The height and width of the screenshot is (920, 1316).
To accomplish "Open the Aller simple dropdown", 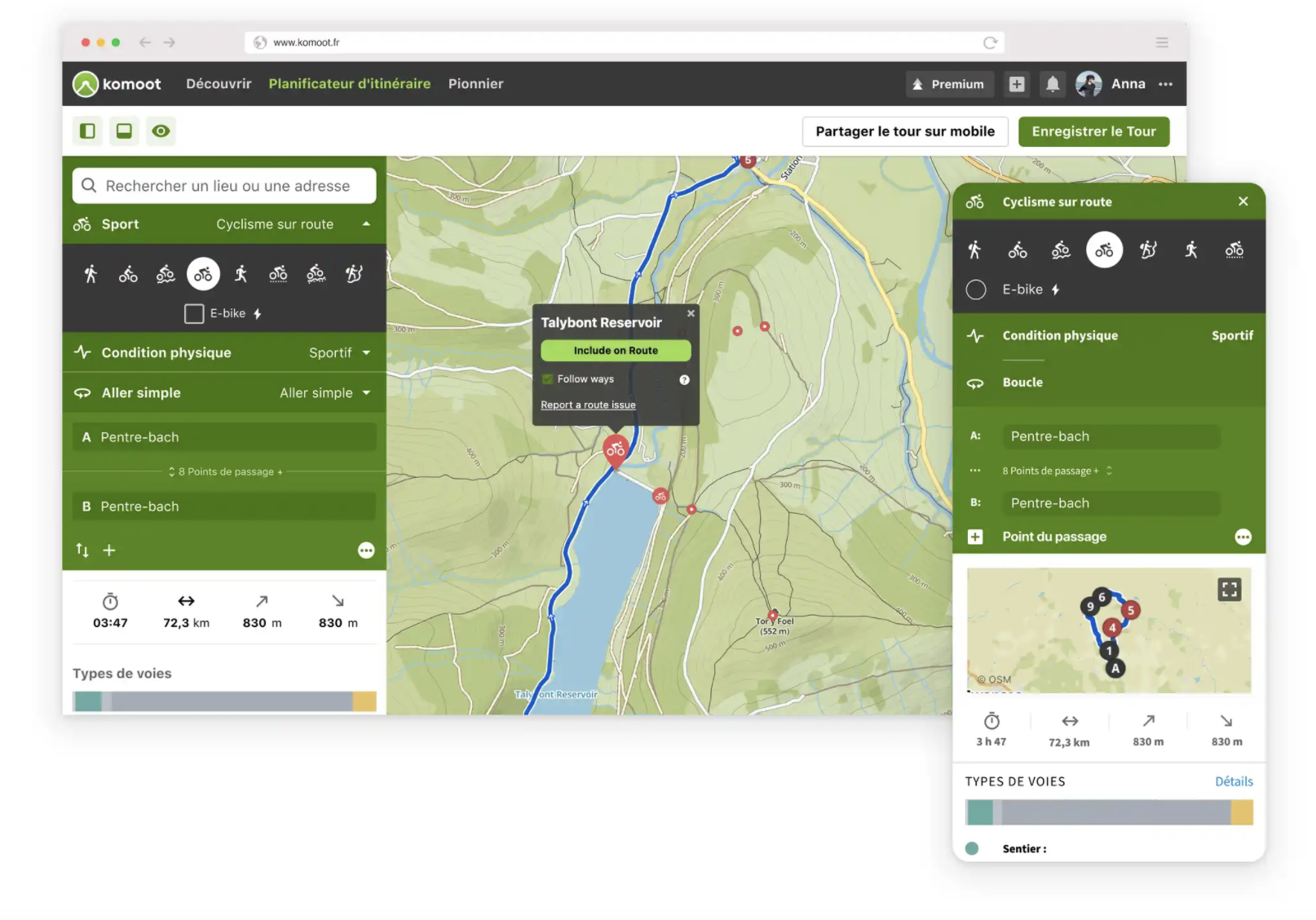I will 366,392.
